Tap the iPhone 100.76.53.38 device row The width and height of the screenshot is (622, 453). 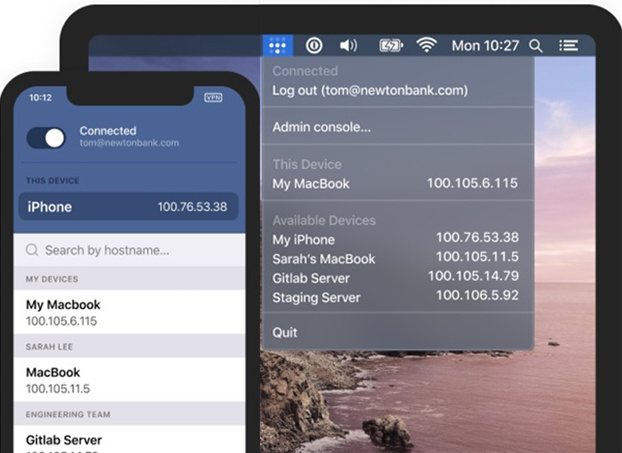click(129, 207)
